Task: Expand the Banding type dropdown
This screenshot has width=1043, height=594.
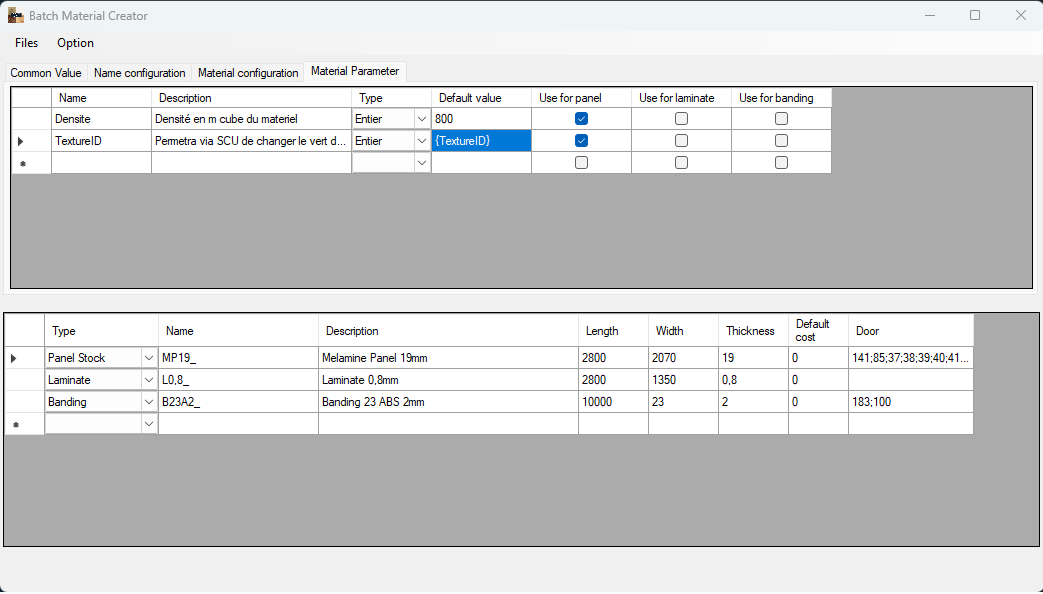Action: (148, 402)
